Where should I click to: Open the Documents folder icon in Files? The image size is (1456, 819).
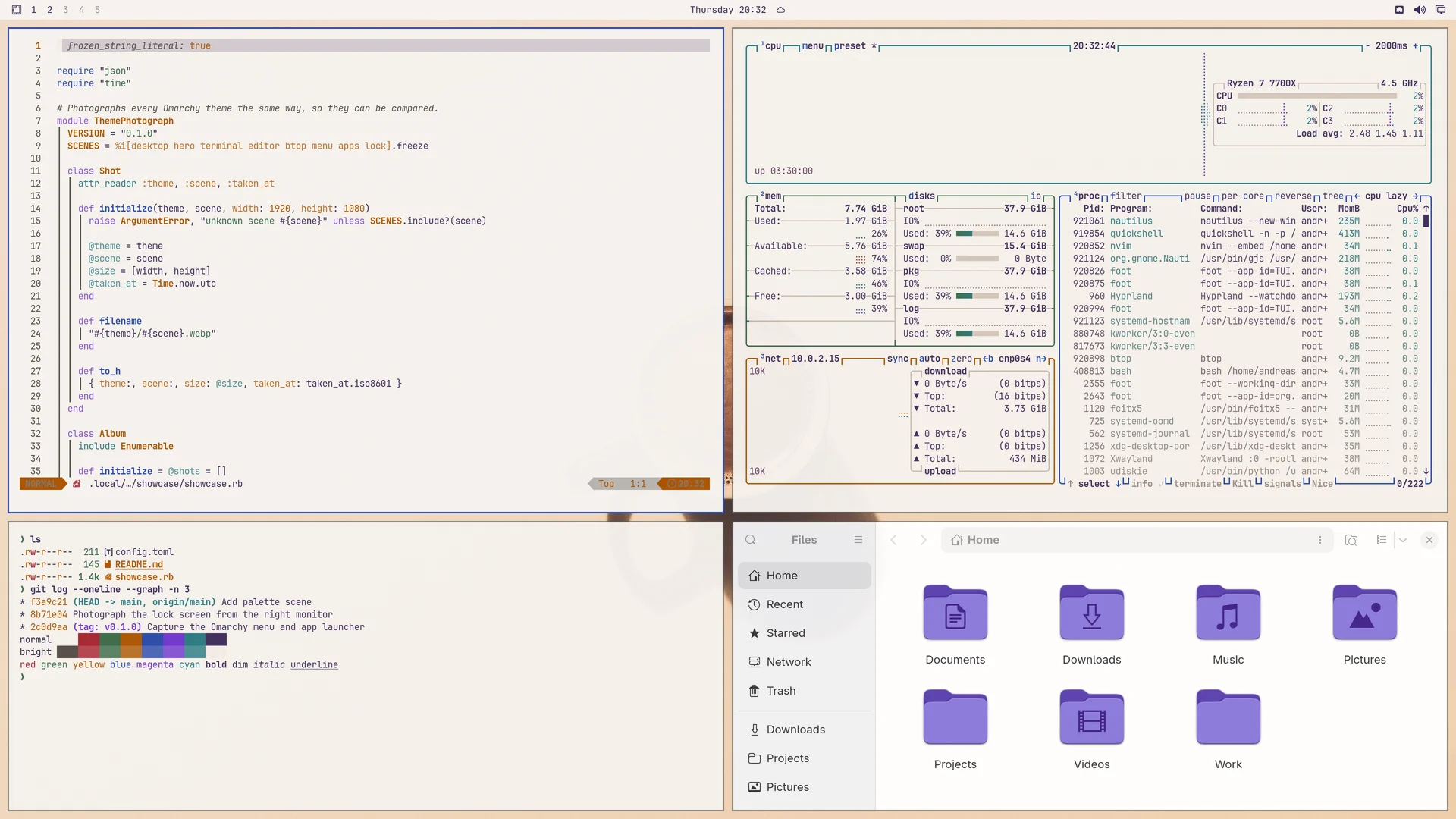(955, 613)
